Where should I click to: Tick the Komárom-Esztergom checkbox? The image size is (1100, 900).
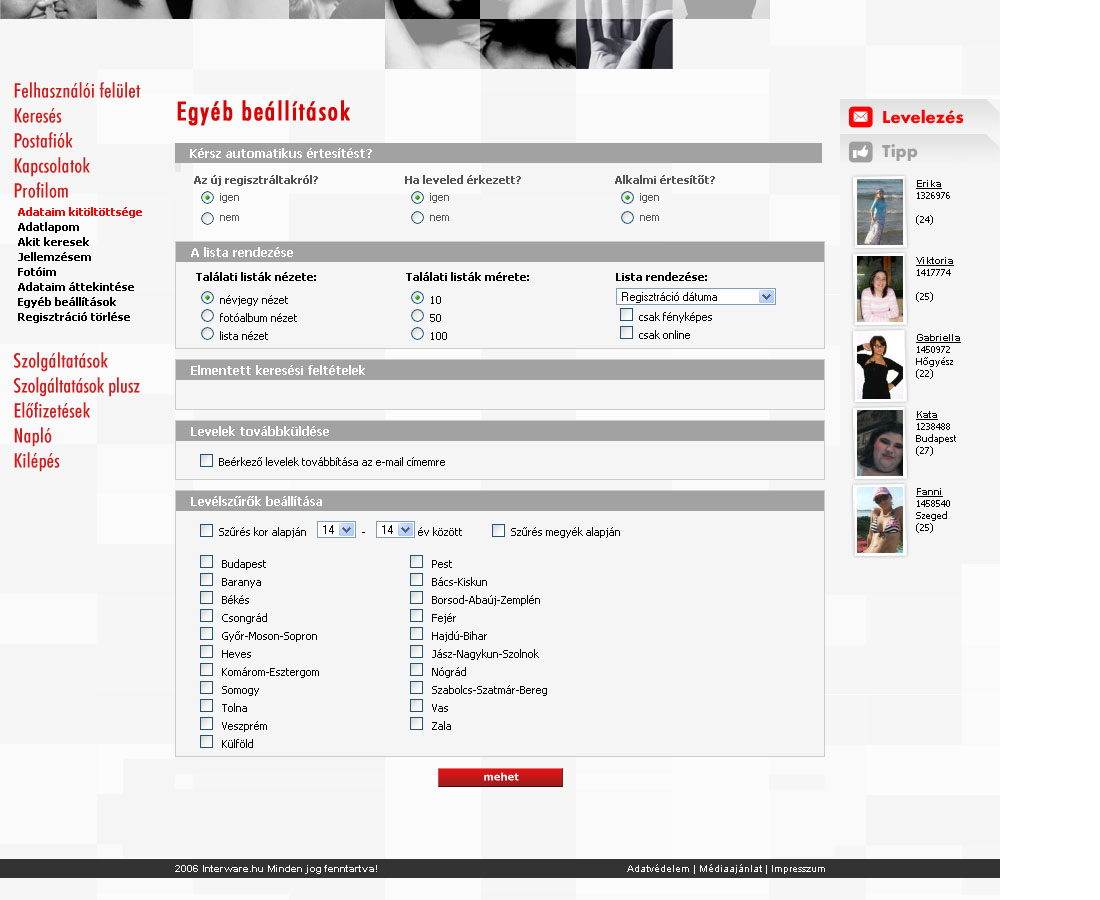206,670
